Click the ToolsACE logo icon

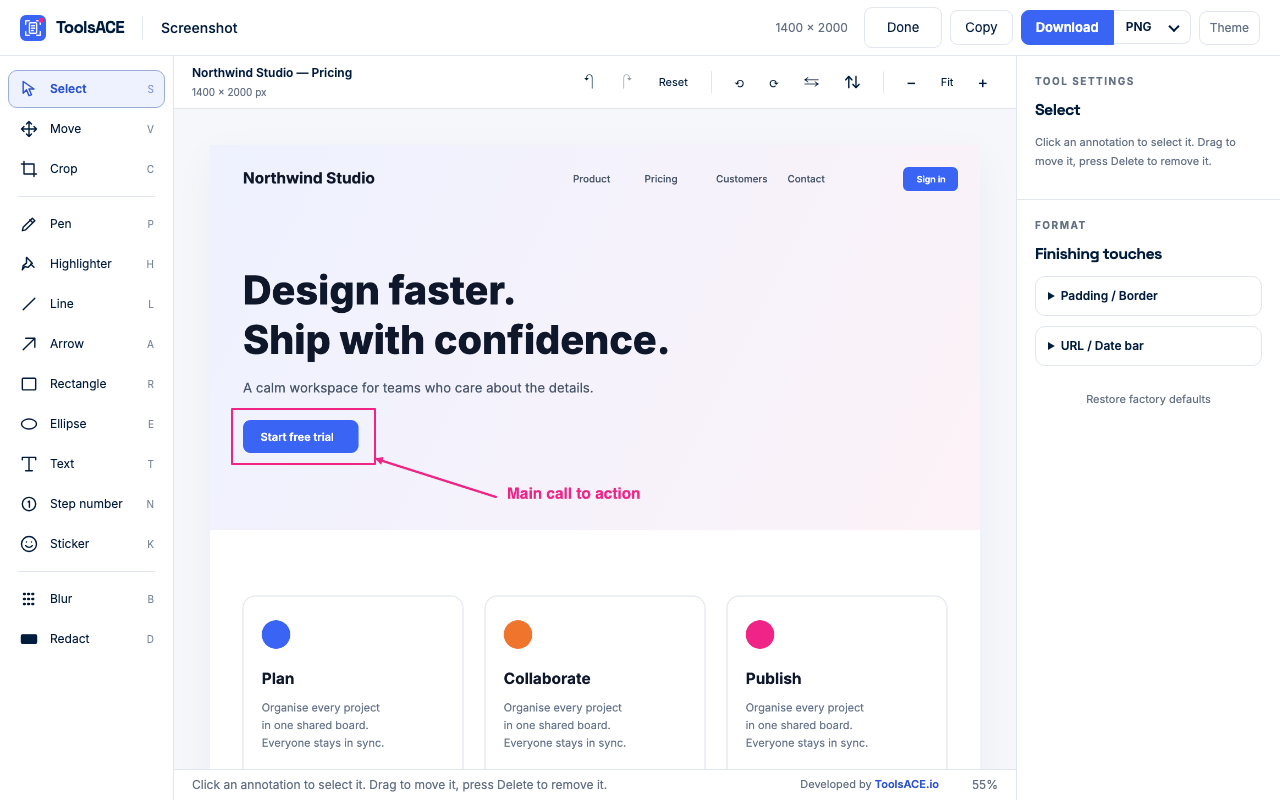click(33, 28)
